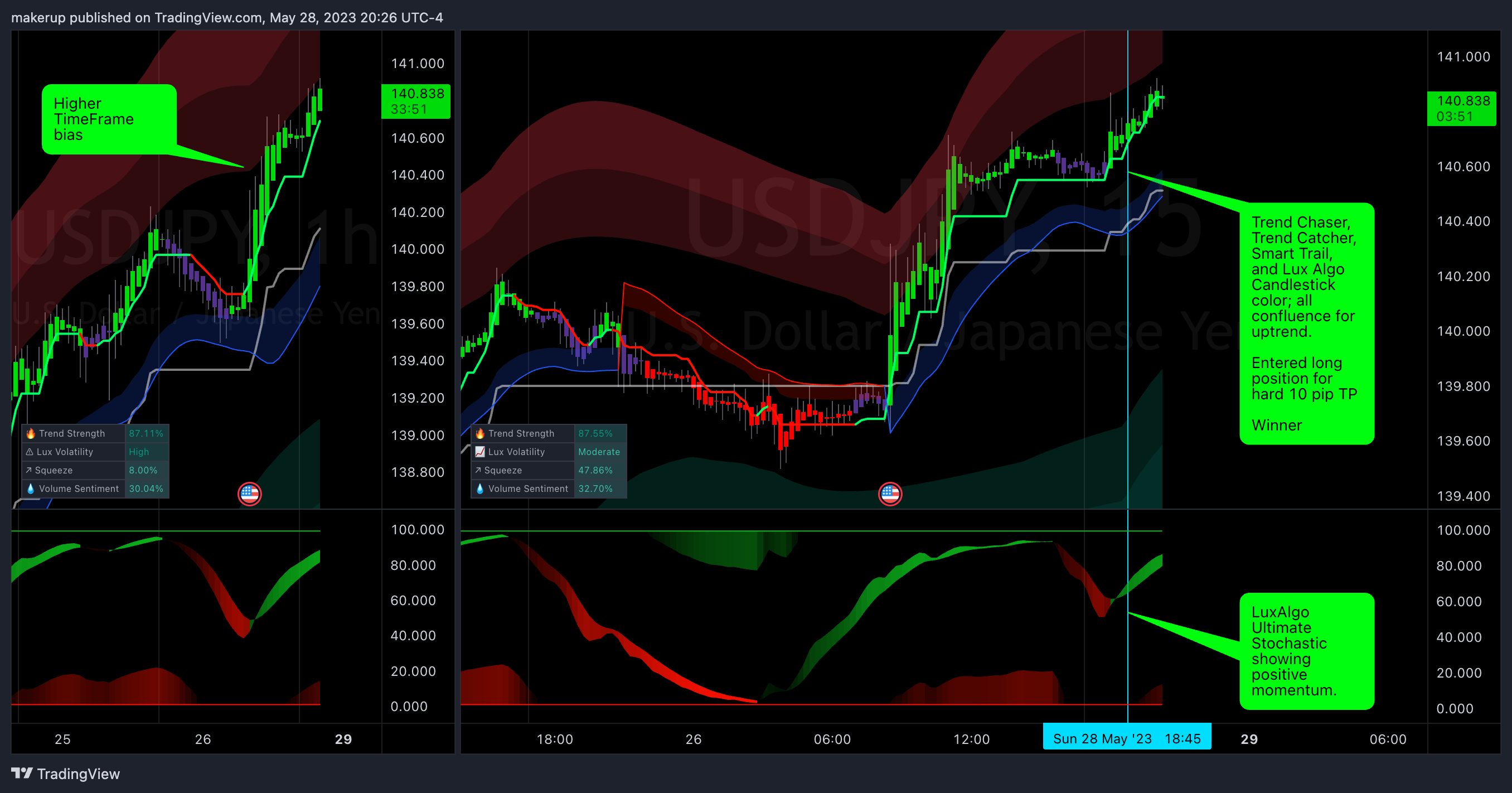Click the 139.000 price axis label
This screenshot has height=793, width=1512.
tap(418, 435)
